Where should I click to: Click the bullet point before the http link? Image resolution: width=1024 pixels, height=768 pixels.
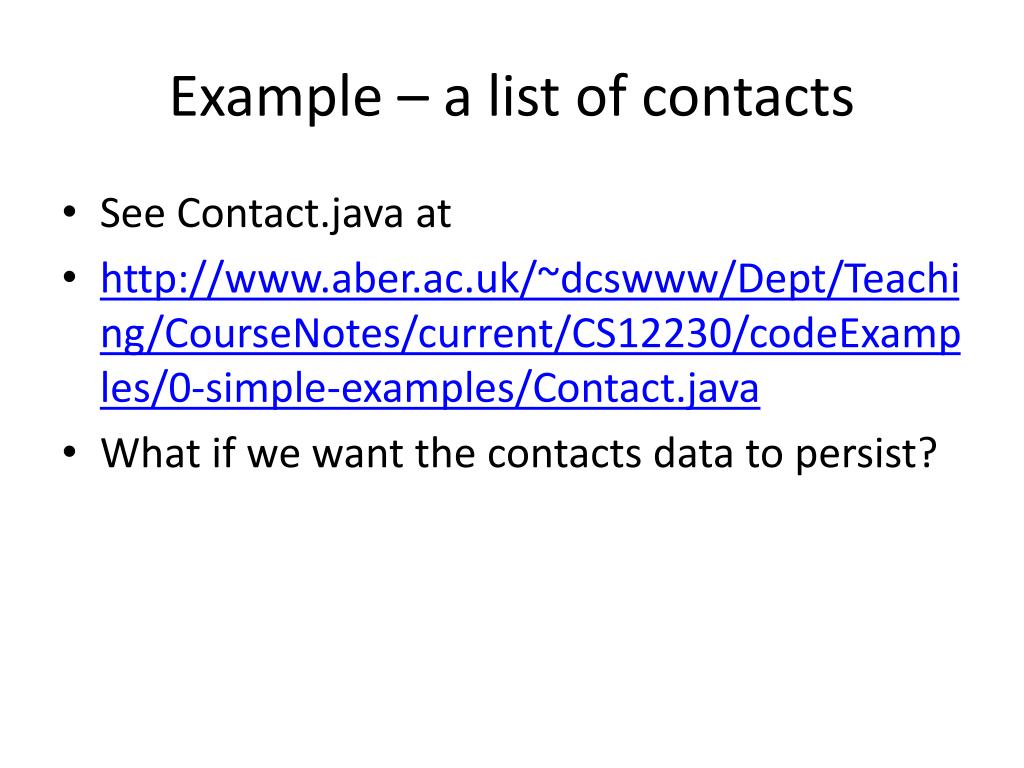click(x=70, y=278)
